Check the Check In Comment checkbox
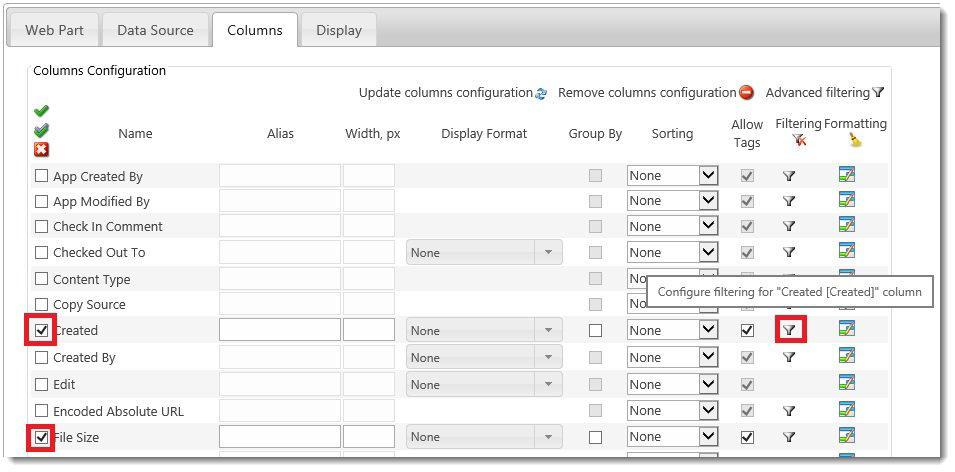Viewport: 955px width, 472px height. coord(41,227)
